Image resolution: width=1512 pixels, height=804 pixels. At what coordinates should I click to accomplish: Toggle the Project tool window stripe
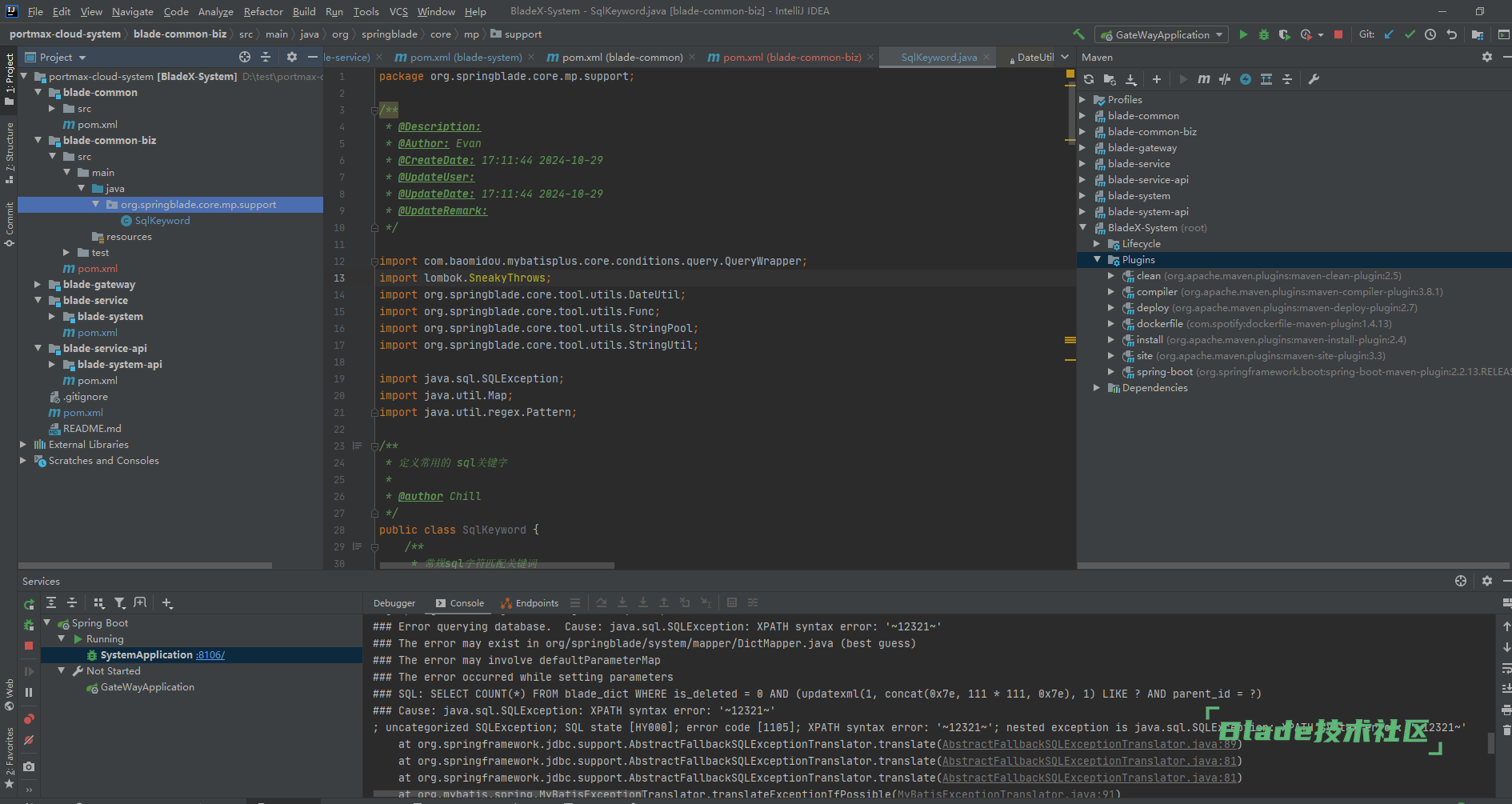[x=9, y=79]
